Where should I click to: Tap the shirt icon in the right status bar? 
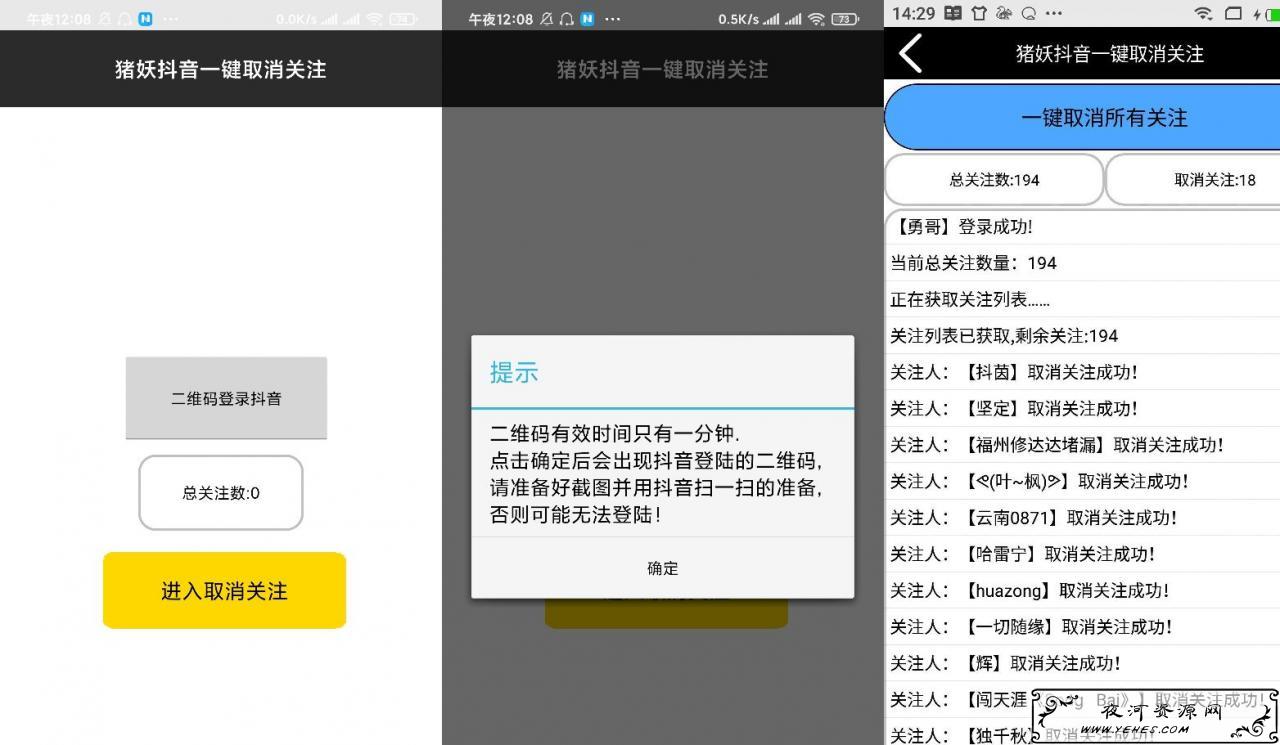978,13
